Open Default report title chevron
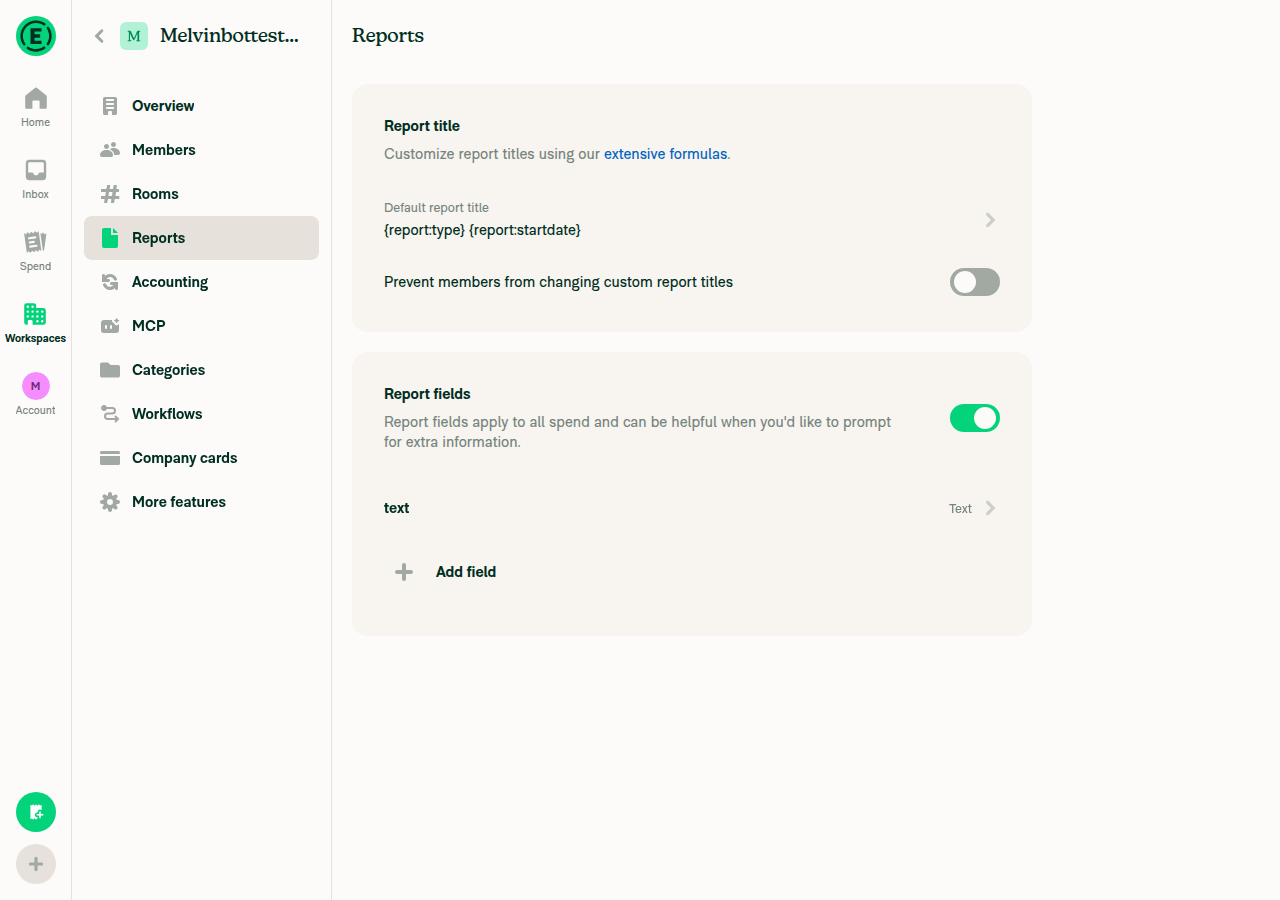 990,220
